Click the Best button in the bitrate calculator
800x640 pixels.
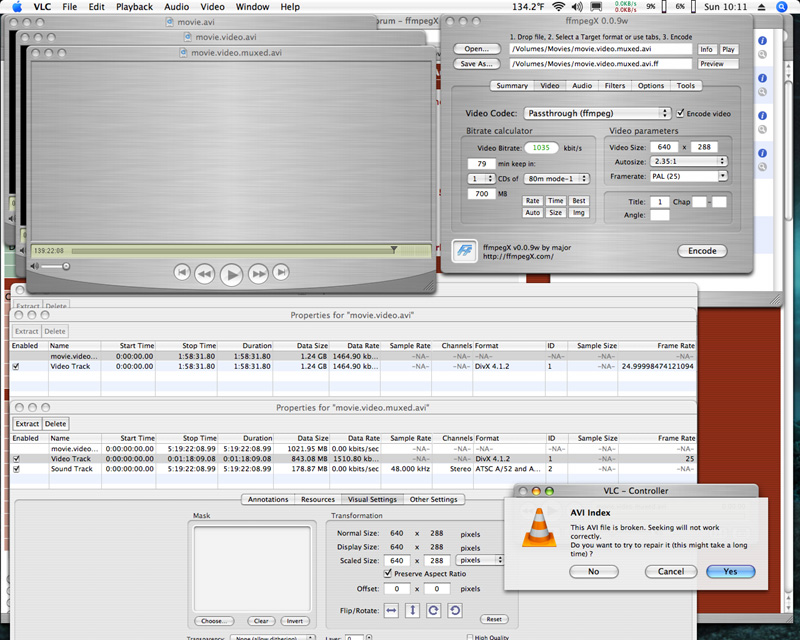(579, 201)
